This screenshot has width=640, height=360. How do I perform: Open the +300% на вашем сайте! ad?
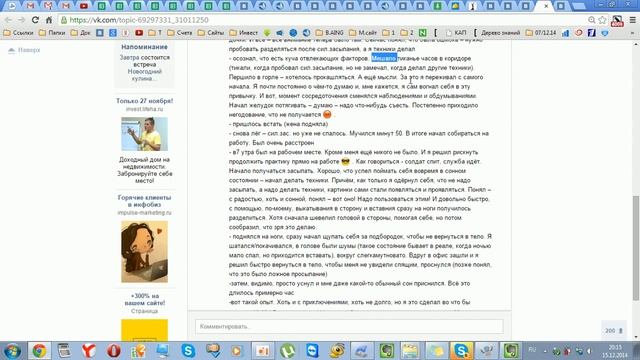144,300
